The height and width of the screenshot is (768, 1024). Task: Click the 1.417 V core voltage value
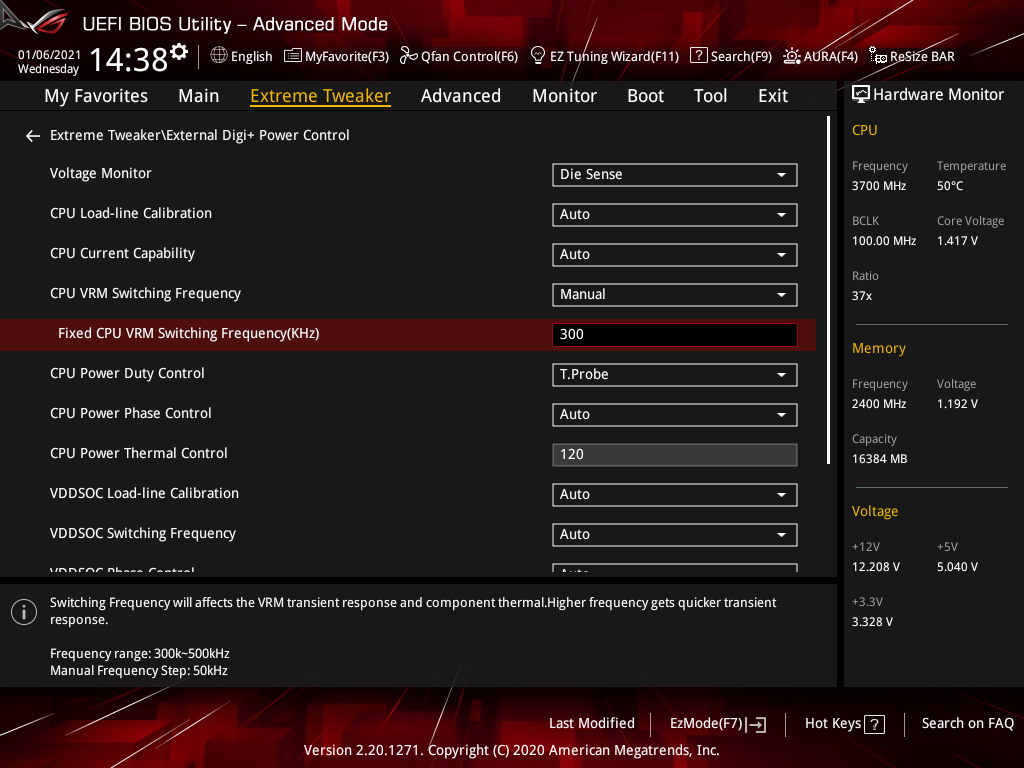click(957, 241)
